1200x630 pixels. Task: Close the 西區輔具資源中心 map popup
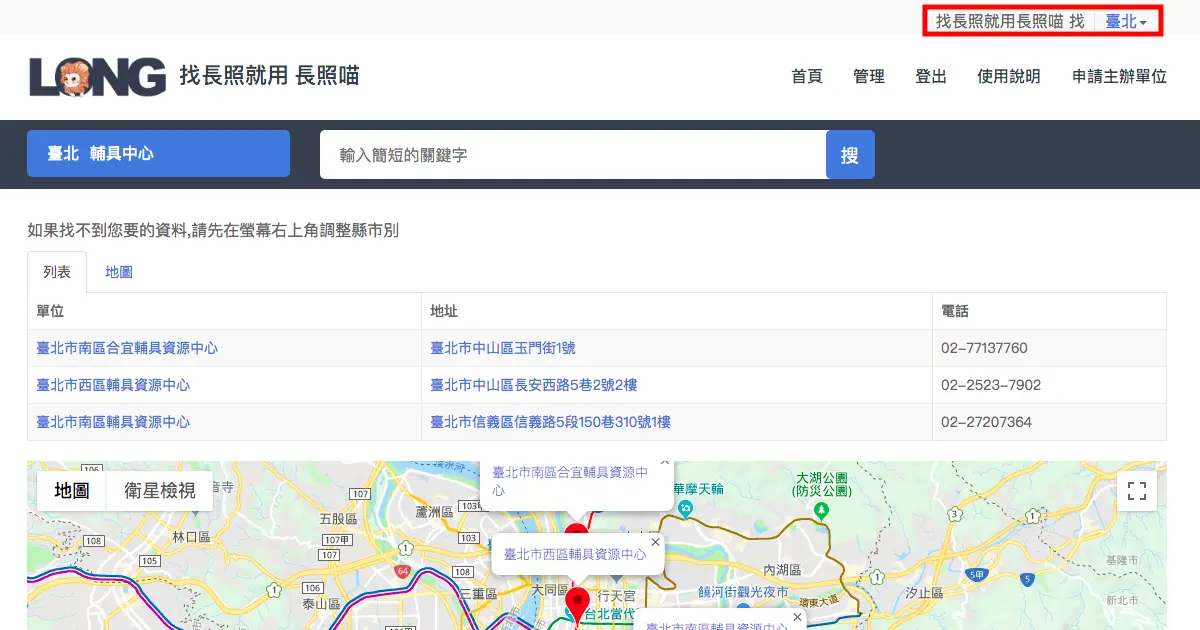click(x=655, y=542)
